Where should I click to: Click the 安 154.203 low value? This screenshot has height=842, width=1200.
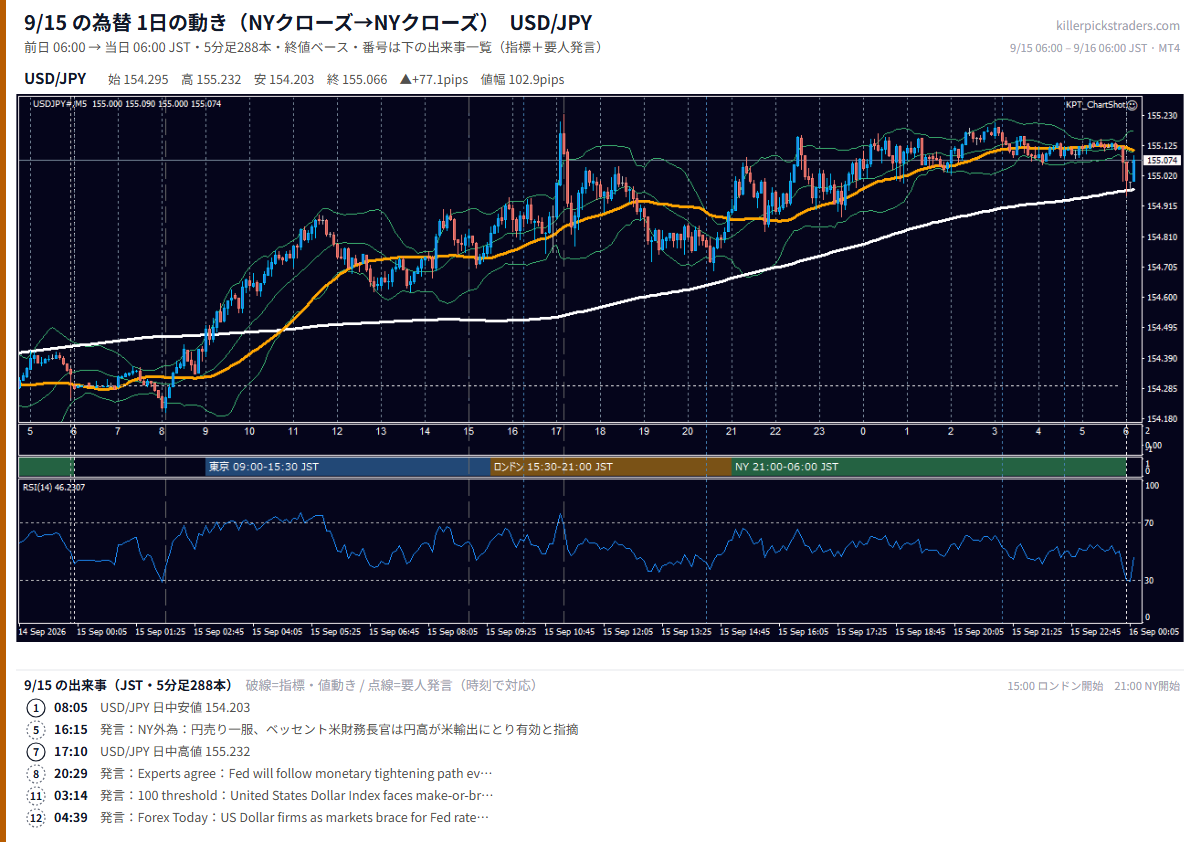284,80
